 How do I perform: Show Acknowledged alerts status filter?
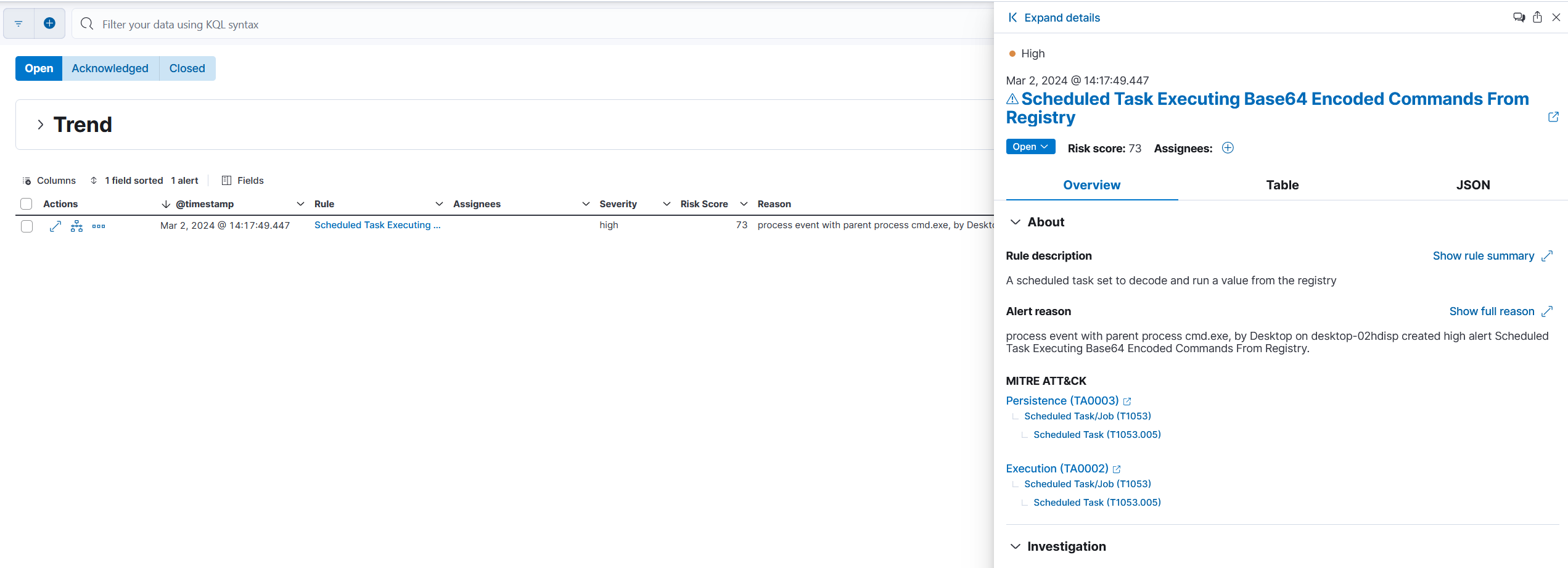[110, 68]
